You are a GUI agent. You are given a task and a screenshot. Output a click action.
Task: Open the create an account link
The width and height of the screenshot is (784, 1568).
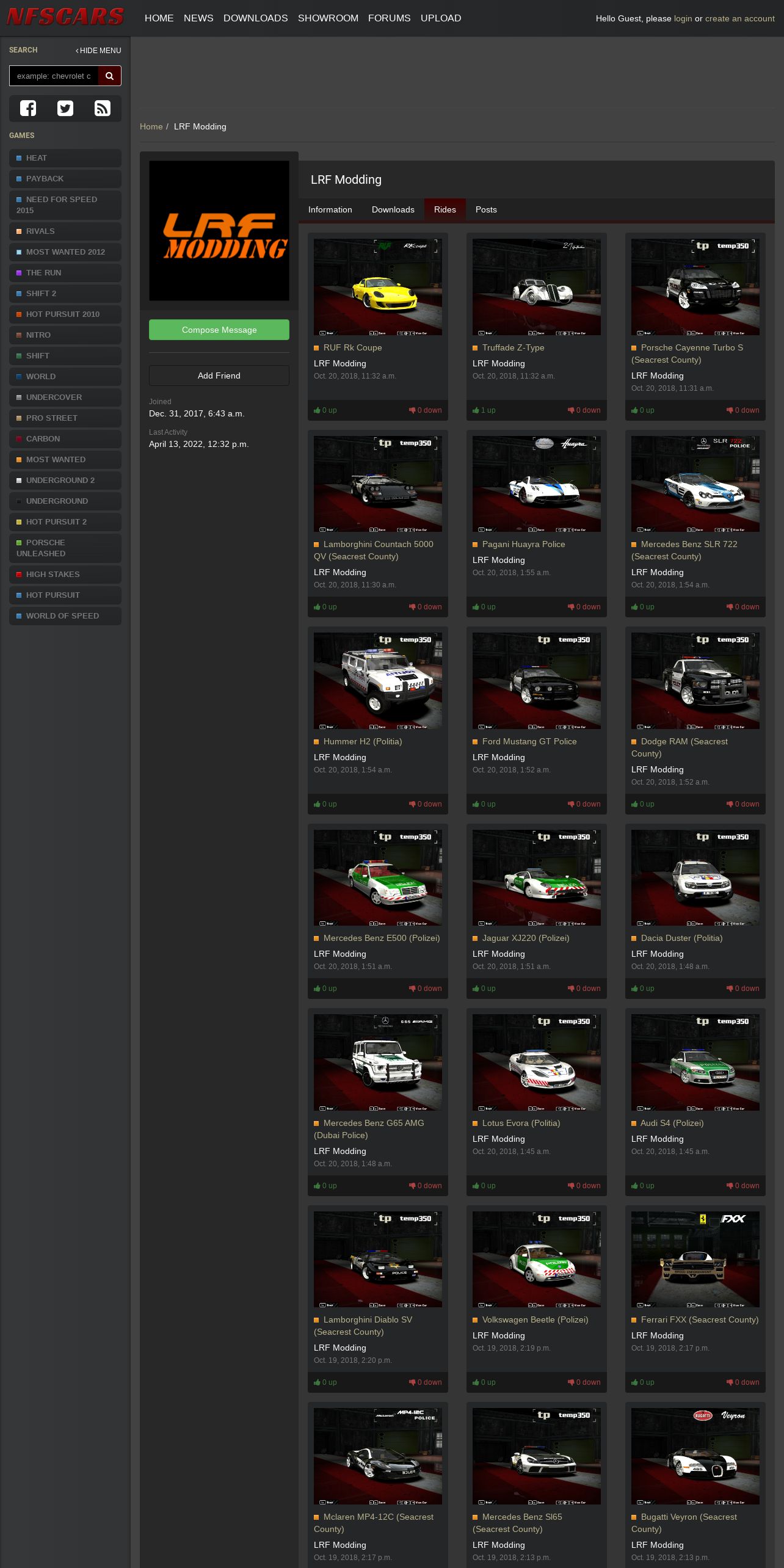click(x=739, y=18)
